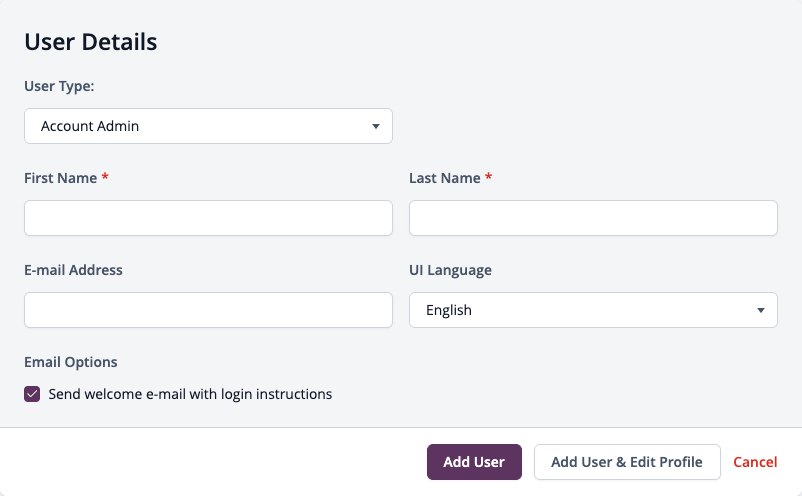Uncheck the send welcome e-mail checkbox
This screenshot has height=496, width=802.
[32, 394]
